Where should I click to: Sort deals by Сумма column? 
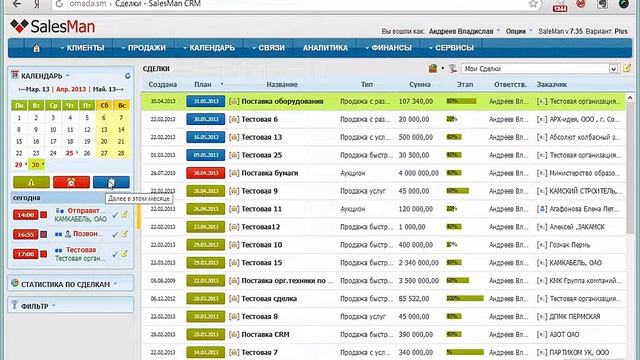[x=420, y=84]
